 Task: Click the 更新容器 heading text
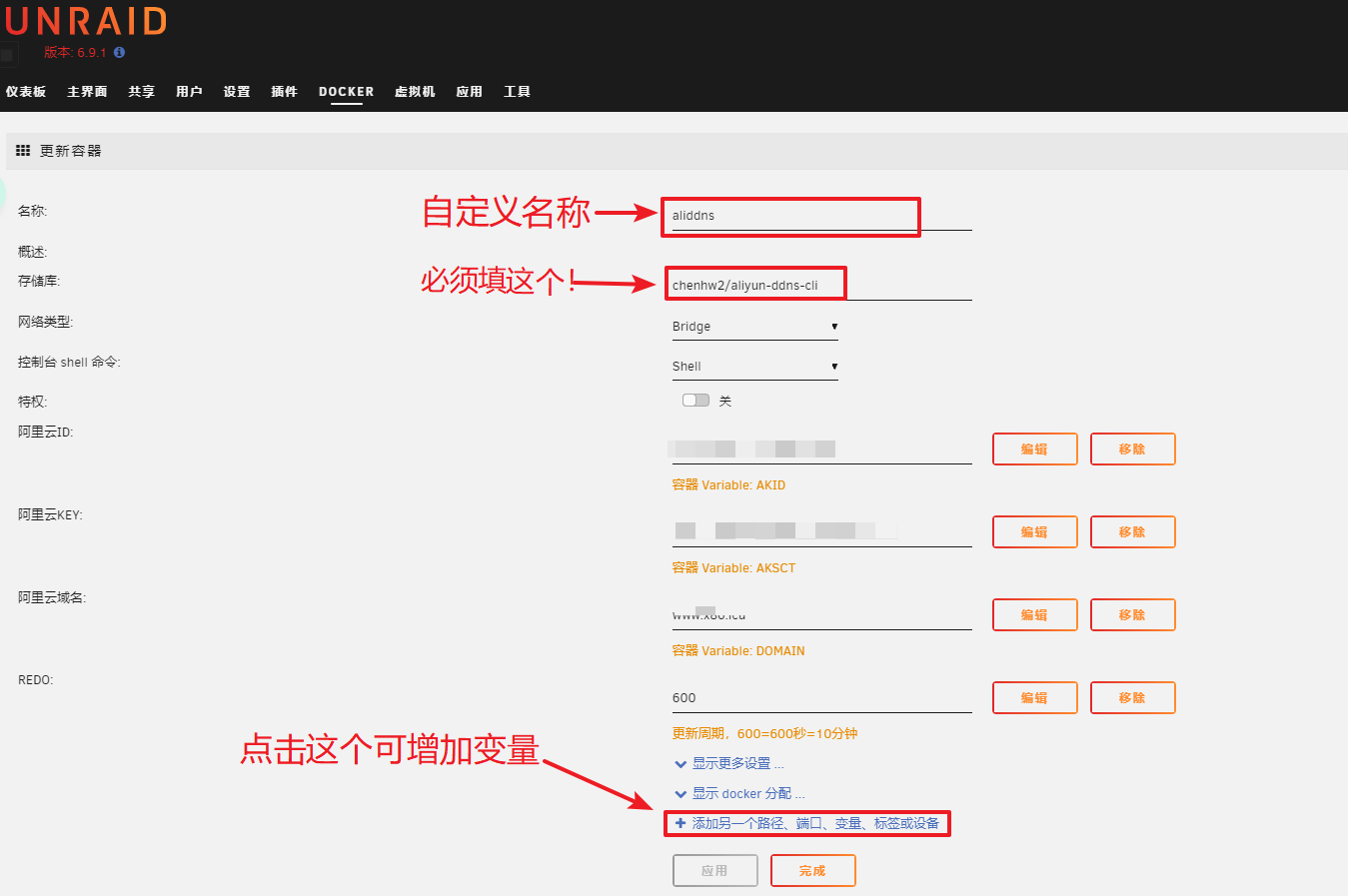(x=71, y=151)
